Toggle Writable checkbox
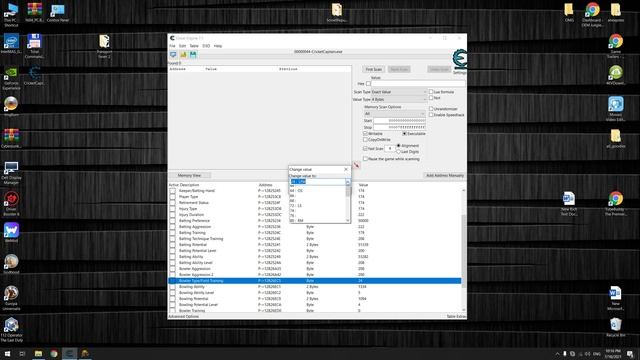 click(365, 133)
